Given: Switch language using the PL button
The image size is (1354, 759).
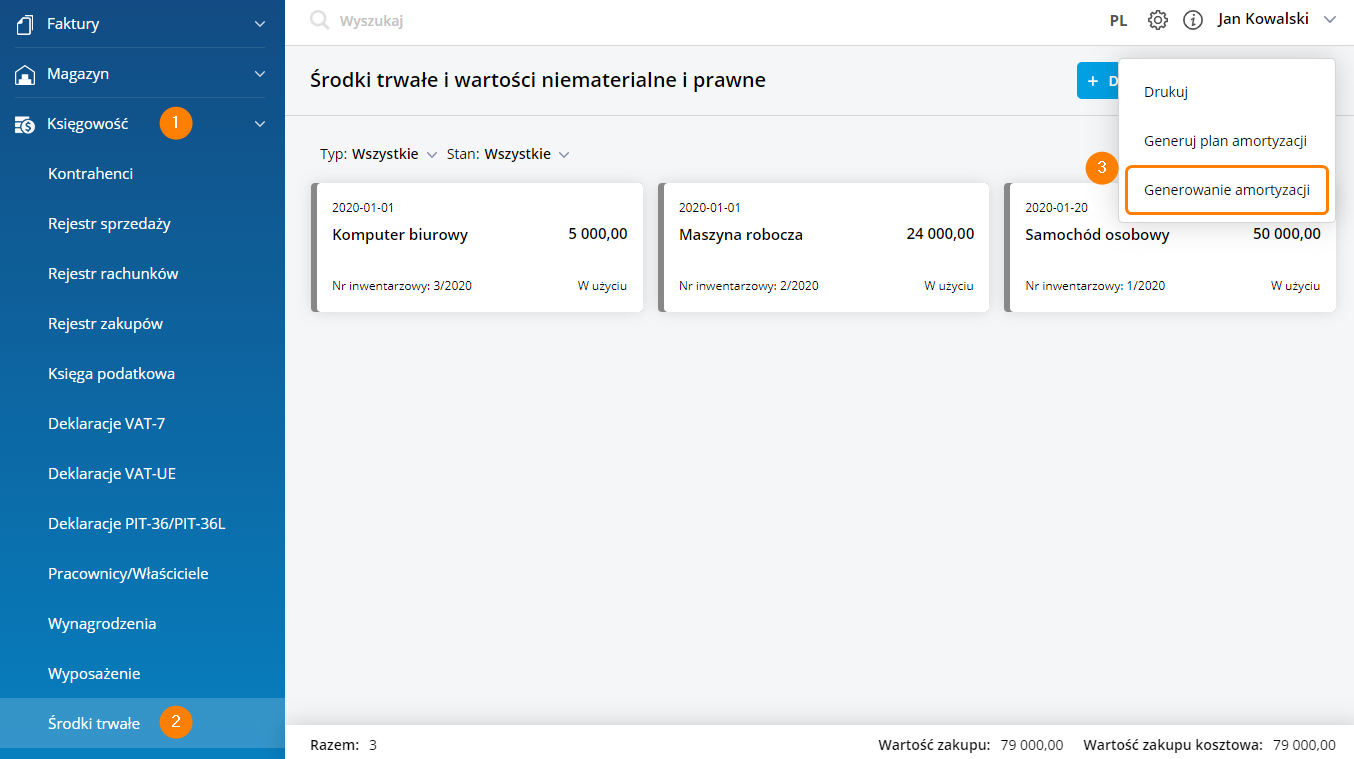Looking at the screenshot, I should click(1118, 20).
